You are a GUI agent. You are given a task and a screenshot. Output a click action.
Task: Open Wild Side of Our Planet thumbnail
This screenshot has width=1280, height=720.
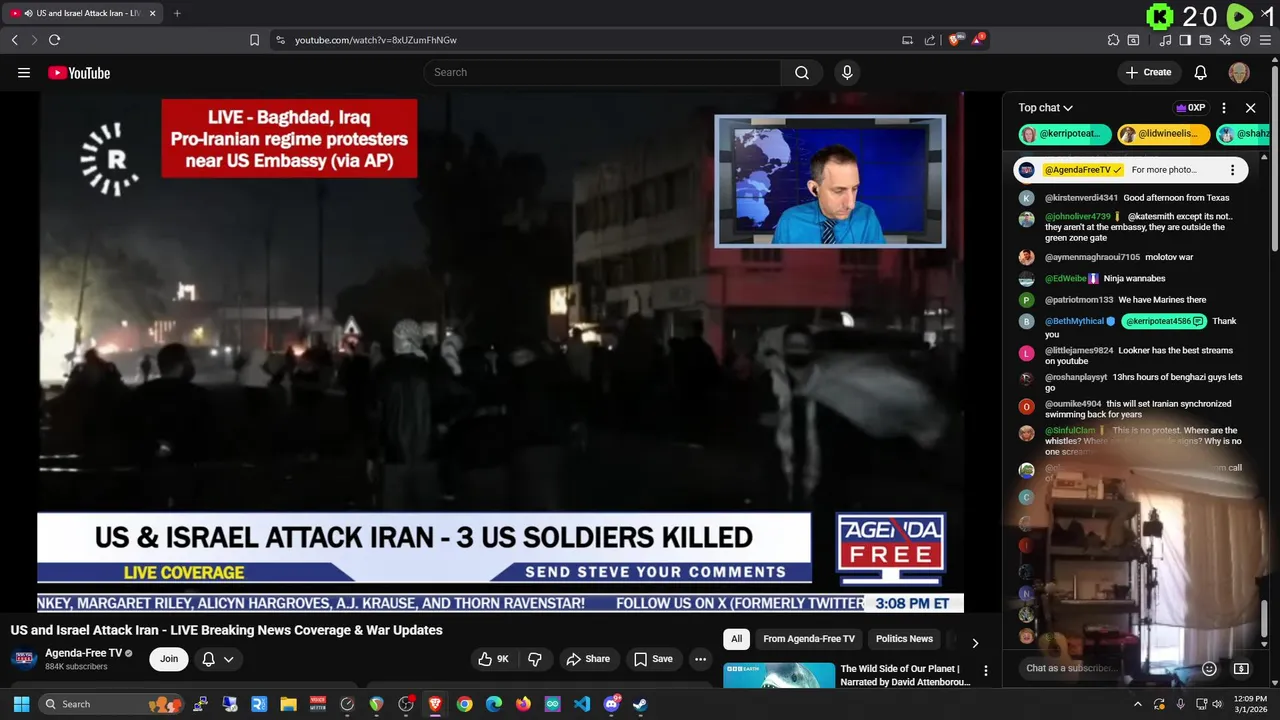779,675
